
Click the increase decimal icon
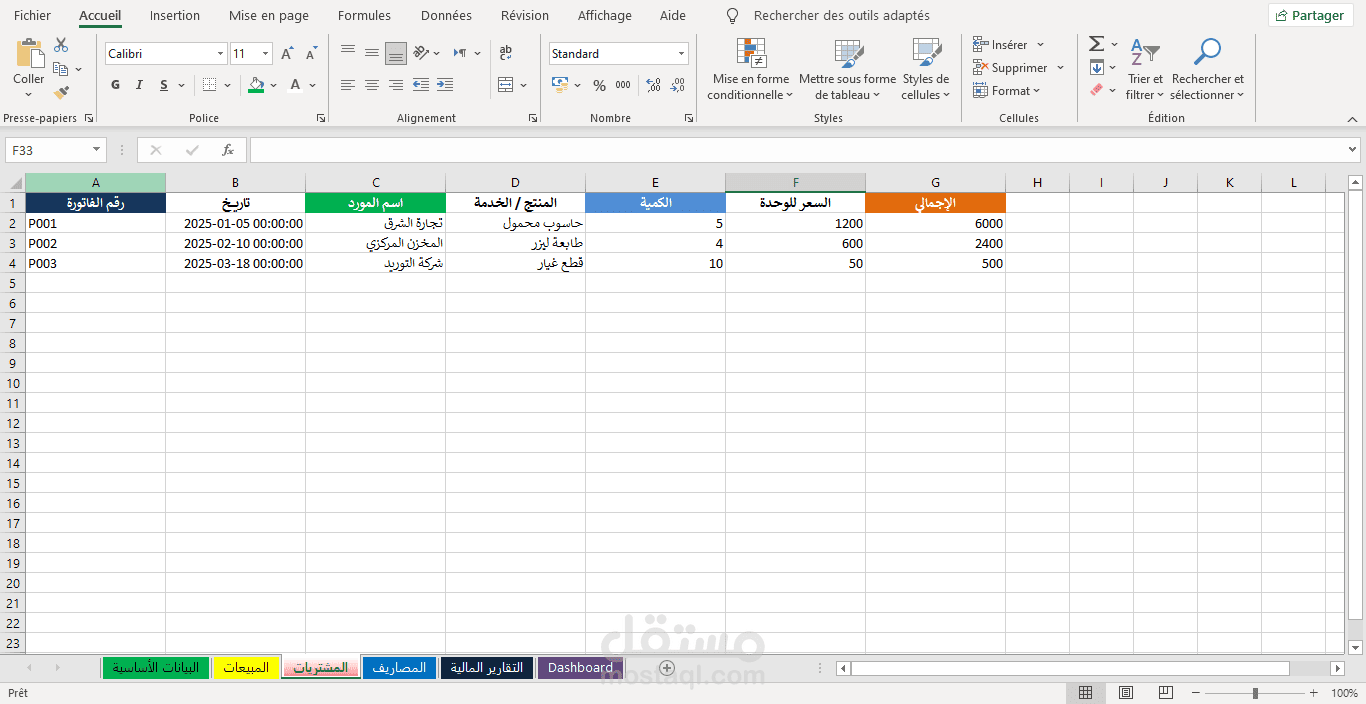[x=653, y=85]
